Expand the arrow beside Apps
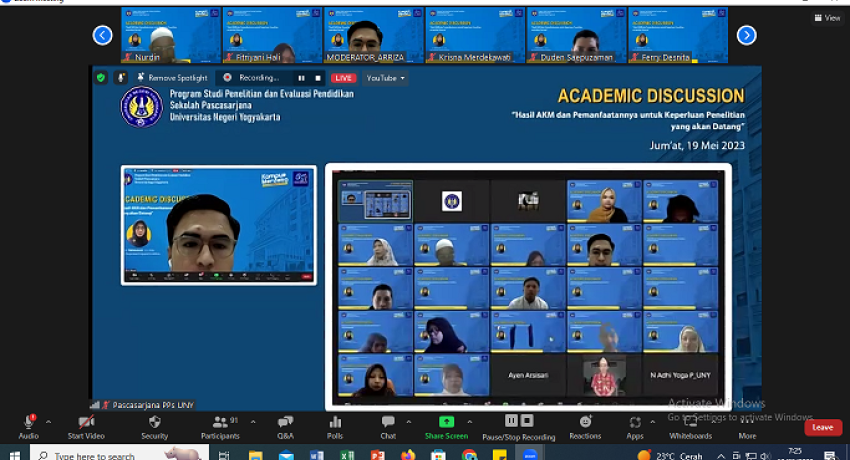 pyautogui.click(x=653, y=422)
